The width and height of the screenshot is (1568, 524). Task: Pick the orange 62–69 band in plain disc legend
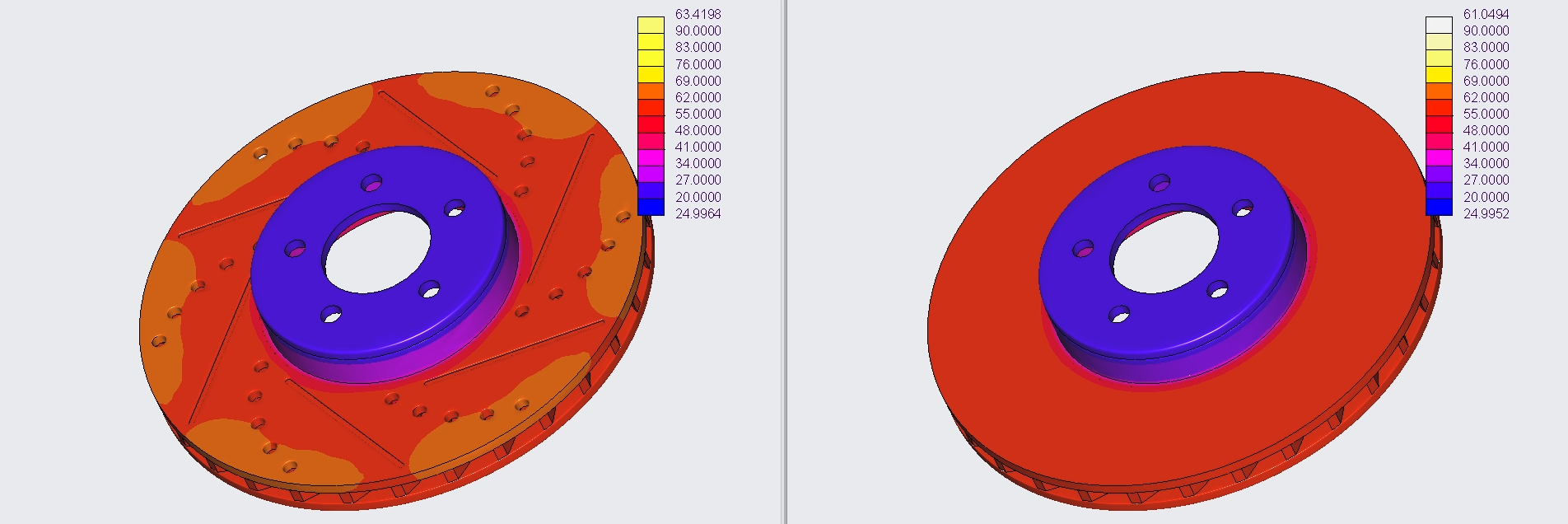pos(1439,91)
